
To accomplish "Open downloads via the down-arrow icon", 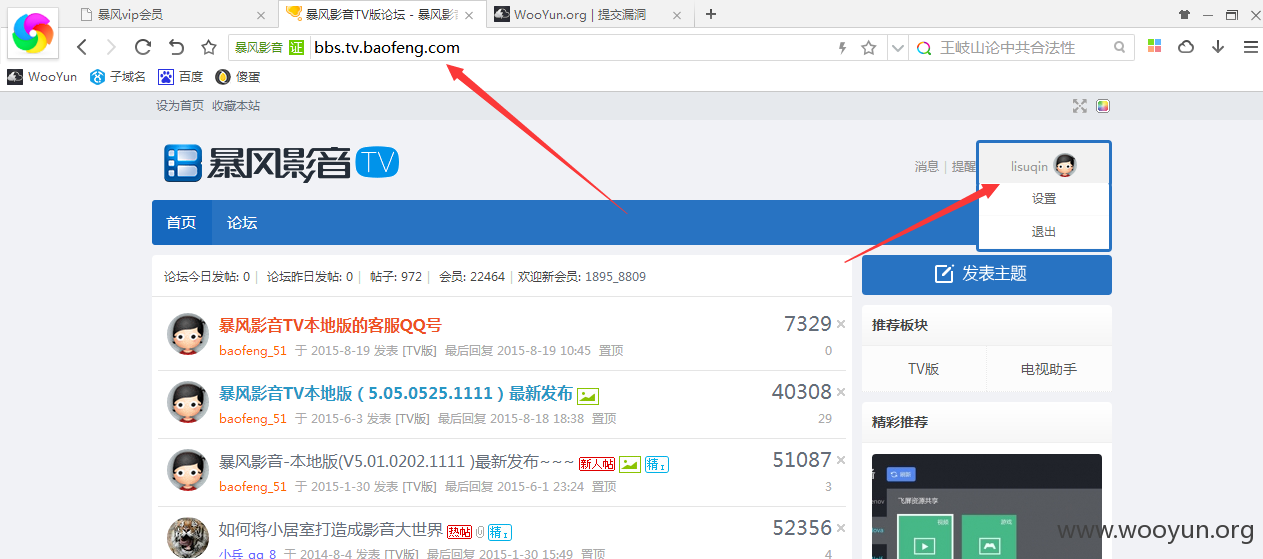I will 1218,47.
